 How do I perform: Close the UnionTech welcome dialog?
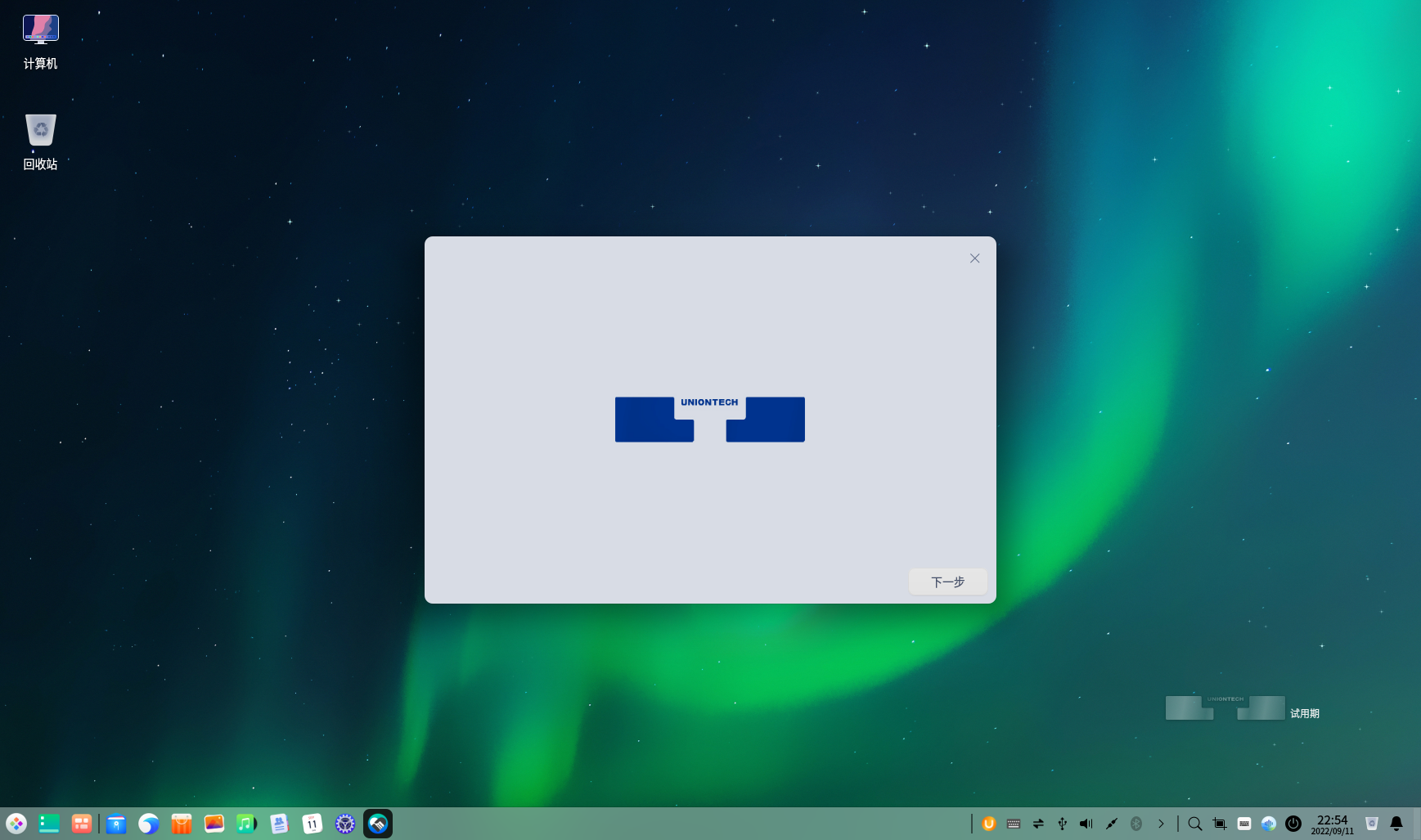pos(974,258)
